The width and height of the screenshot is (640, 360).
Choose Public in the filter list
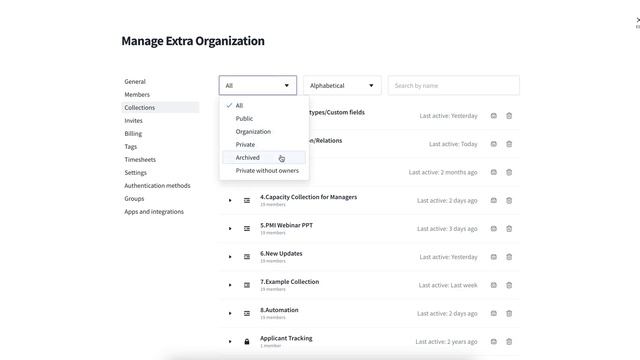point(264,118)
